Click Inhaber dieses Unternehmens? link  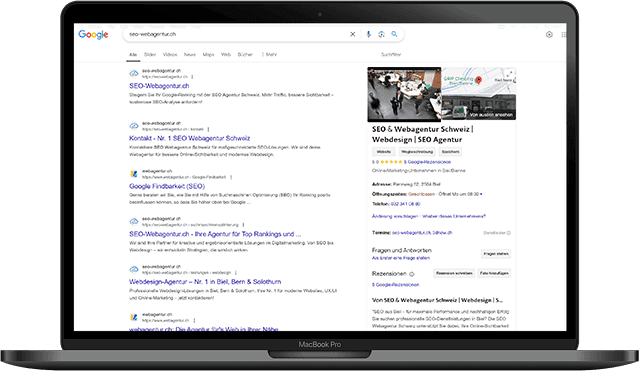tap(454, 216)
